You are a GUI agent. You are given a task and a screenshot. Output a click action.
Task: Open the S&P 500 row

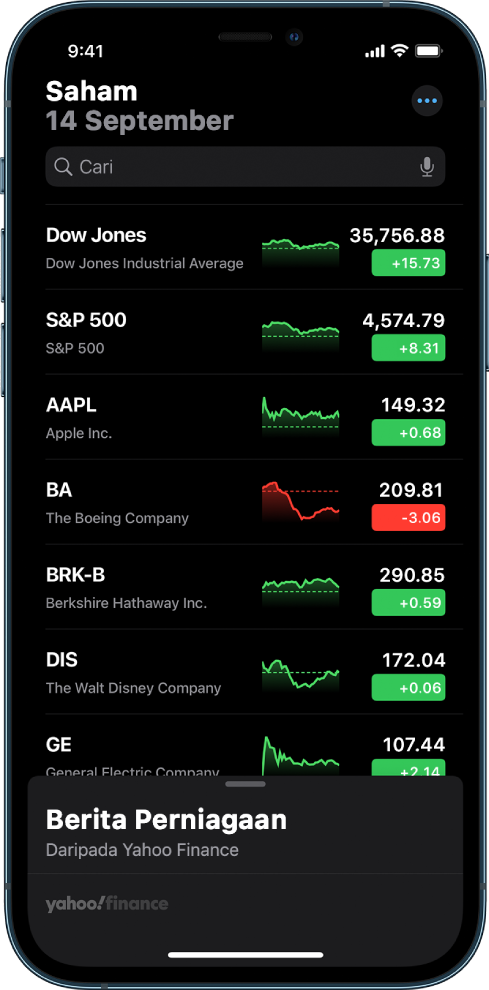pyautogui.click(x=245, y=333)
